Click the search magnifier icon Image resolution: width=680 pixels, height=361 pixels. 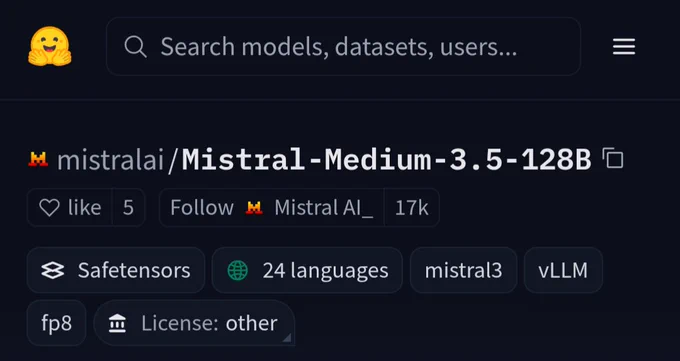coord(135,46)
